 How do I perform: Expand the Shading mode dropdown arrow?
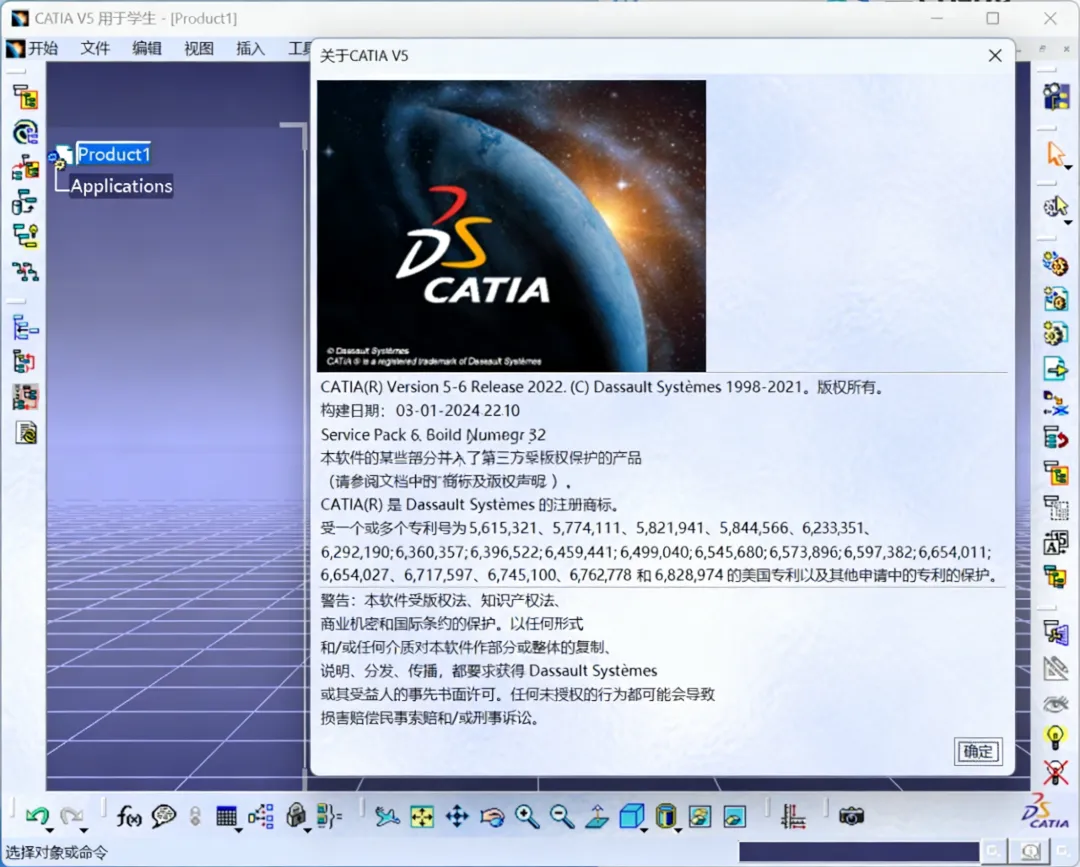(678, 831)
